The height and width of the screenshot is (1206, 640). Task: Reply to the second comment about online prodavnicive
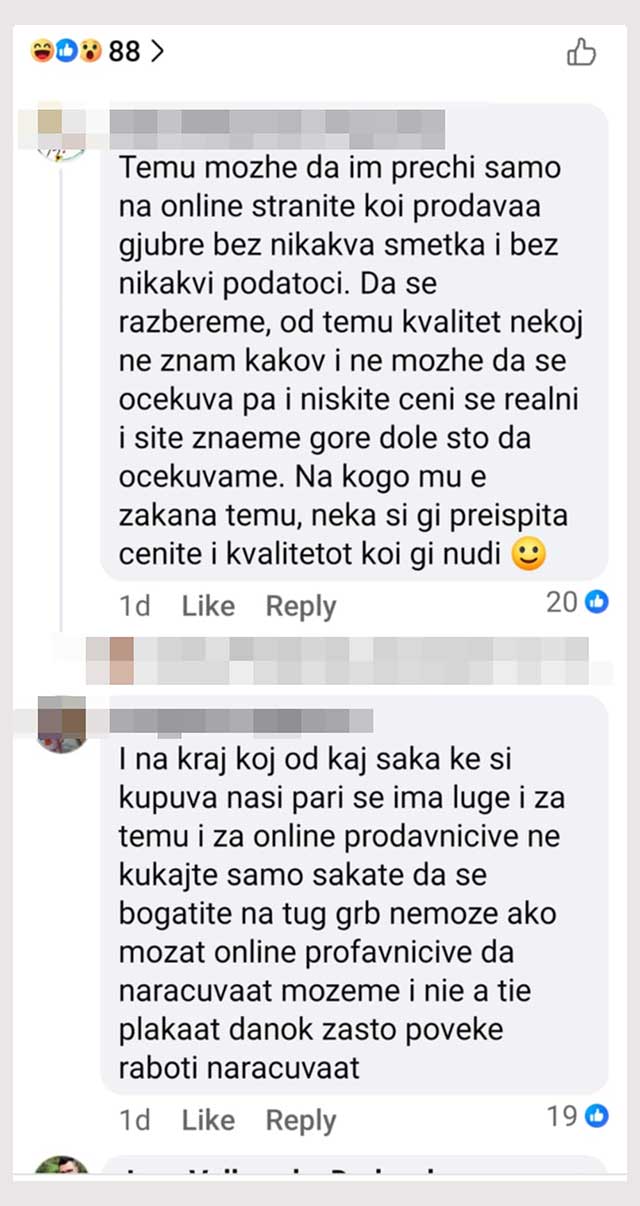(301, 1121)
